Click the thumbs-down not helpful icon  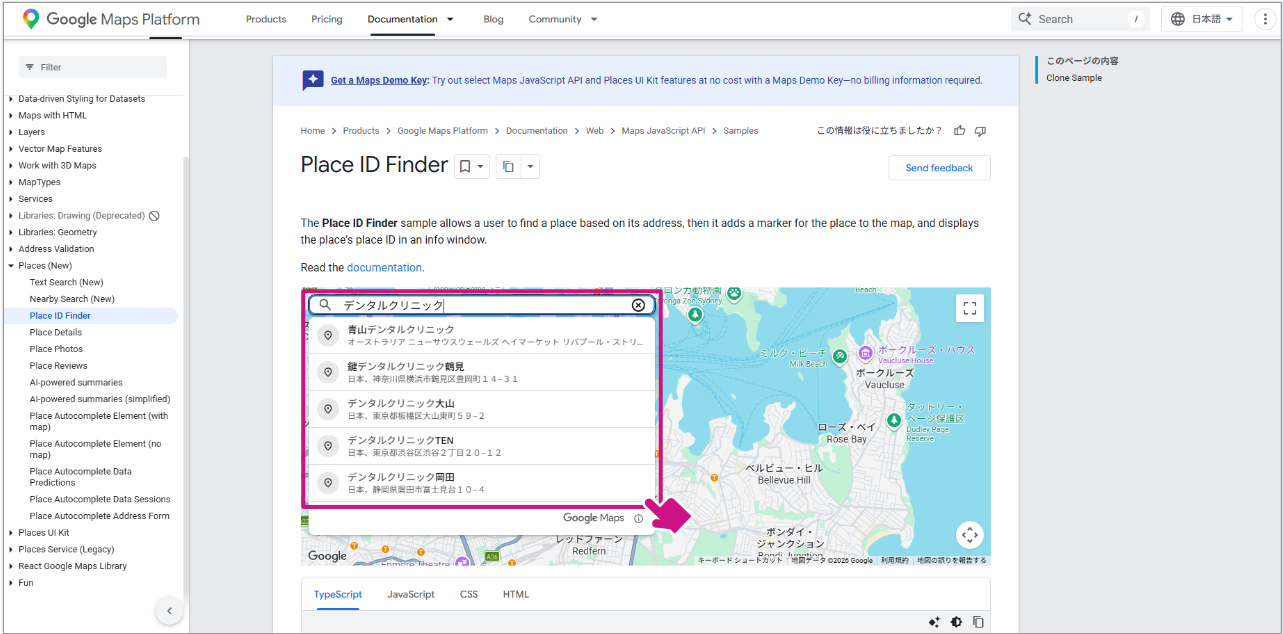[980, 131]
